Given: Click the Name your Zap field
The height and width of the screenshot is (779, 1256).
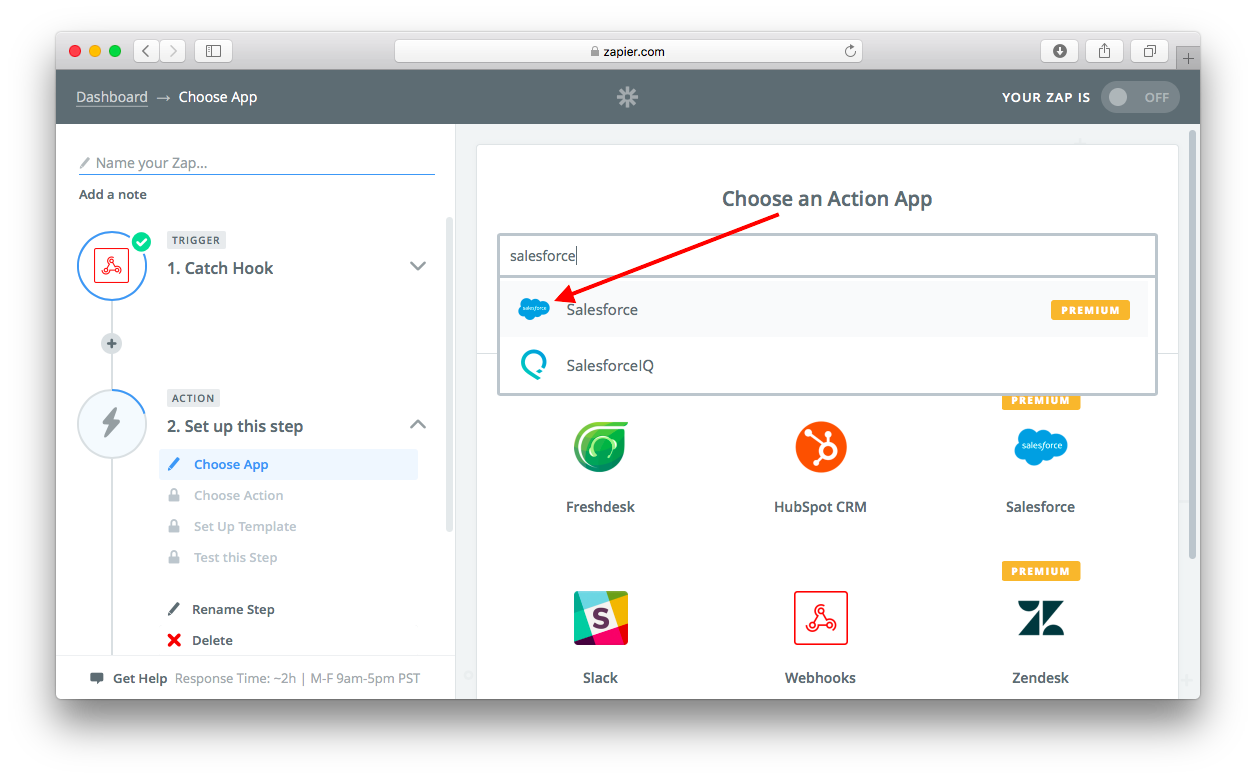Looking at the screenshot, I should tap(257, 163).
